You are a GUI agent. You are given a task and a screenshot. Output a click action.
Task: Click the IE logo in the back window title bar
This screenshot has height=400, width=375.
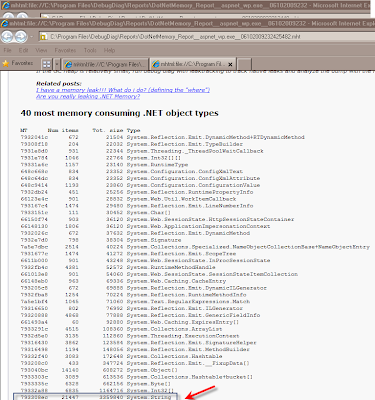[5, 5]
